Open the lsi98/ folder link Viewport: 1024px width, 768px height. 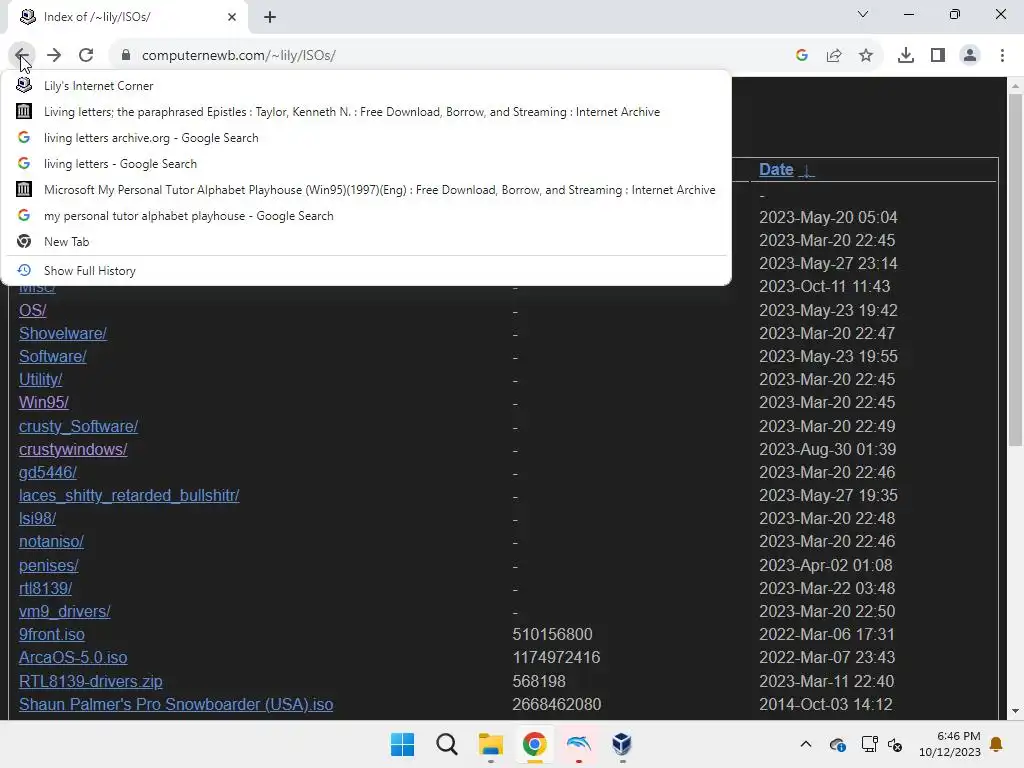(37, 519)
